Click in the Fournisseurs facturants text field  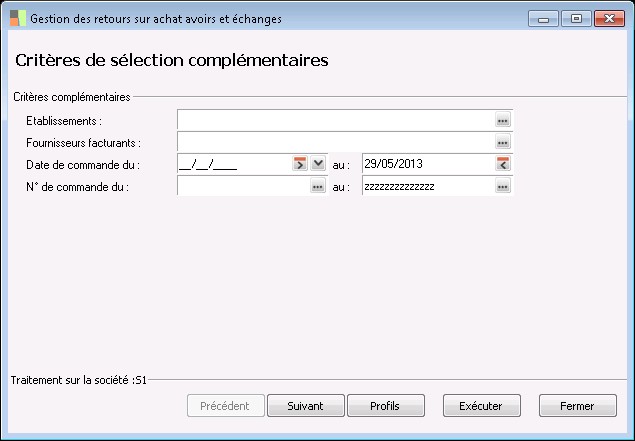335,142
